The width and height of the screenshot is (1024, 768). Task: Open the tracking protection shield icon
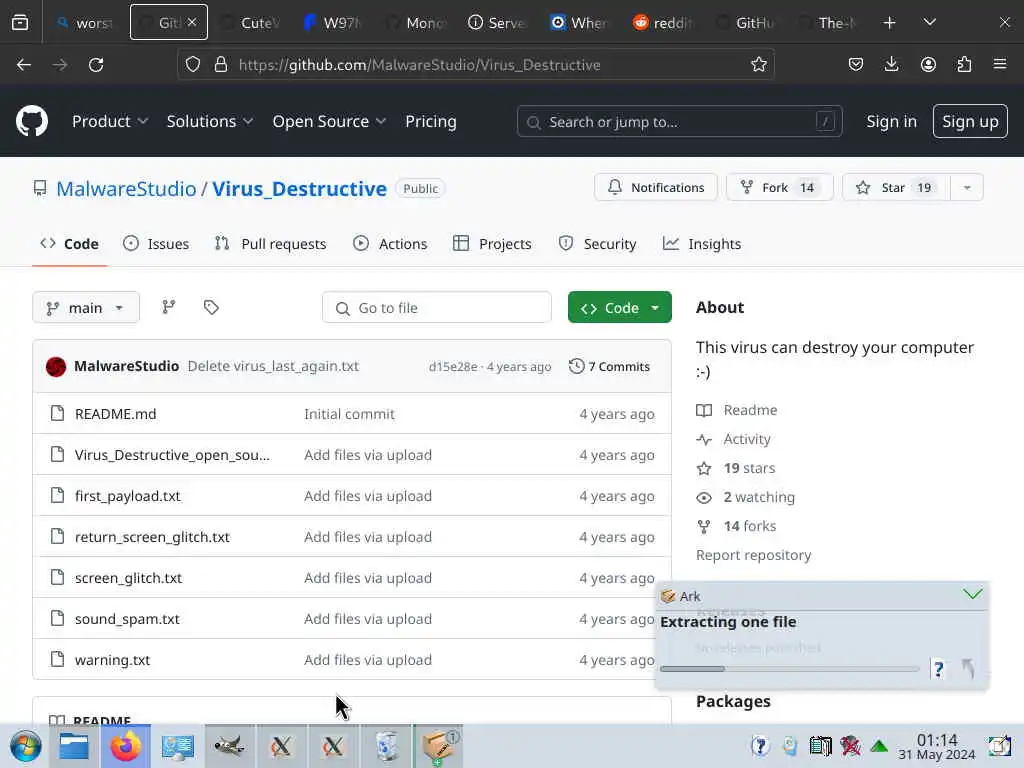click(193, 65)
